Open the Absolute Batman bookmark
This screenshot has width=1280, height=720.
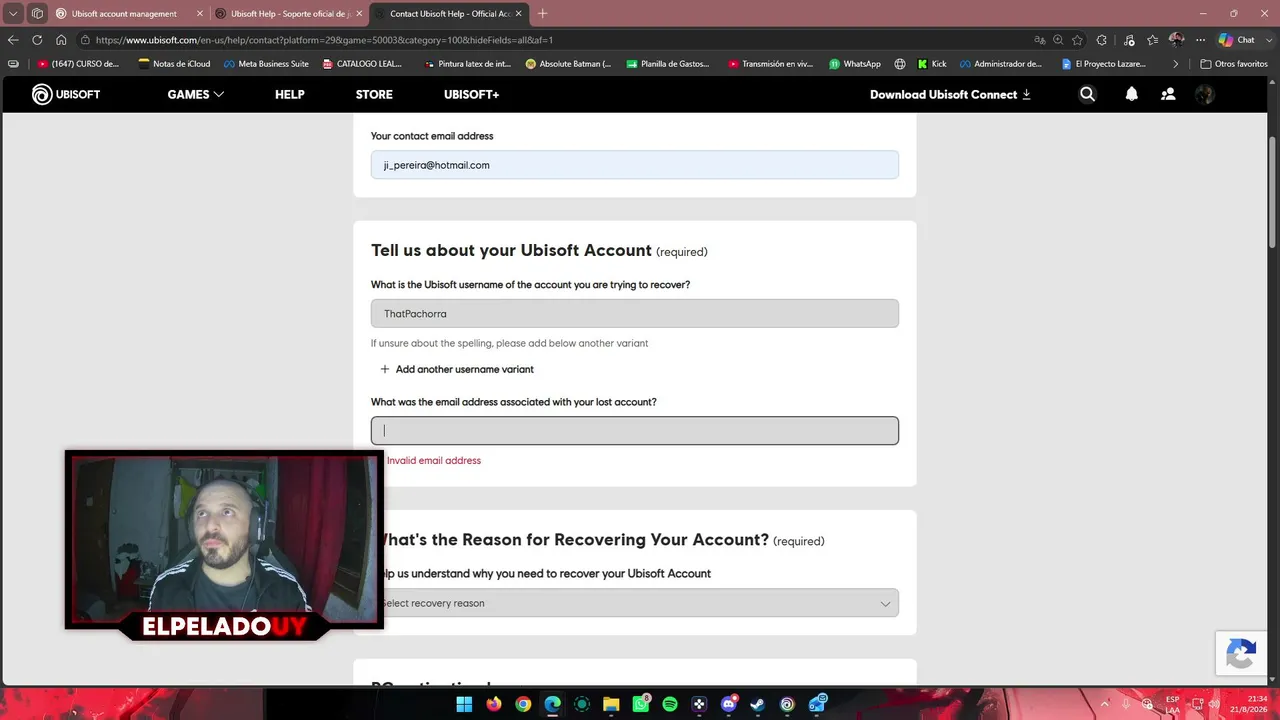point(568,64)
